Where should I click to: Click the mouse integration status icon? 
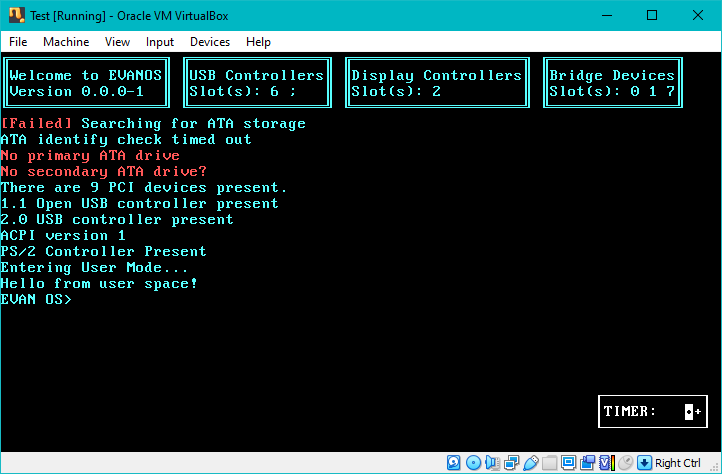(x=625, y=462)
